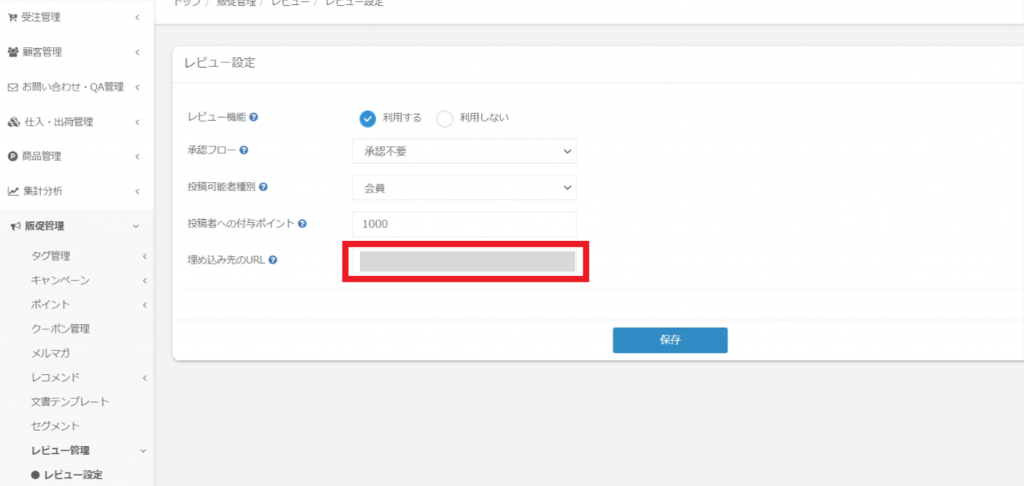Select the 利用しない radio option
This screenshot has width=1024, height=486.
coord(445,118)
